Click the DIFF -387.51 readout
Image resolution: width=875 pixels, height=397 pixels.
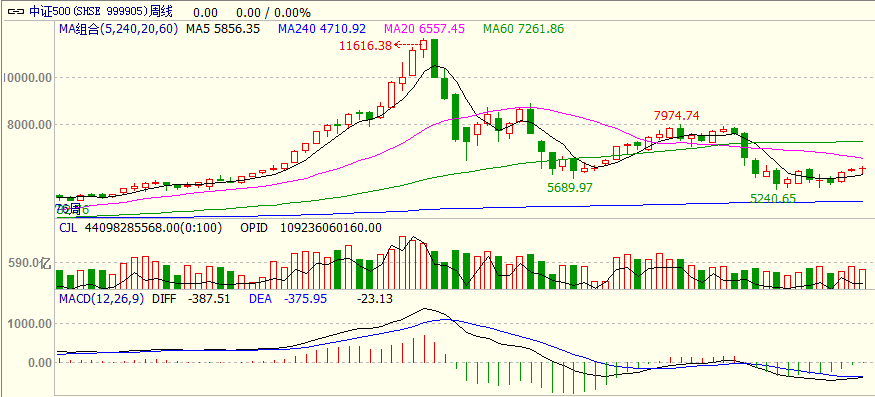pos(191,299)
